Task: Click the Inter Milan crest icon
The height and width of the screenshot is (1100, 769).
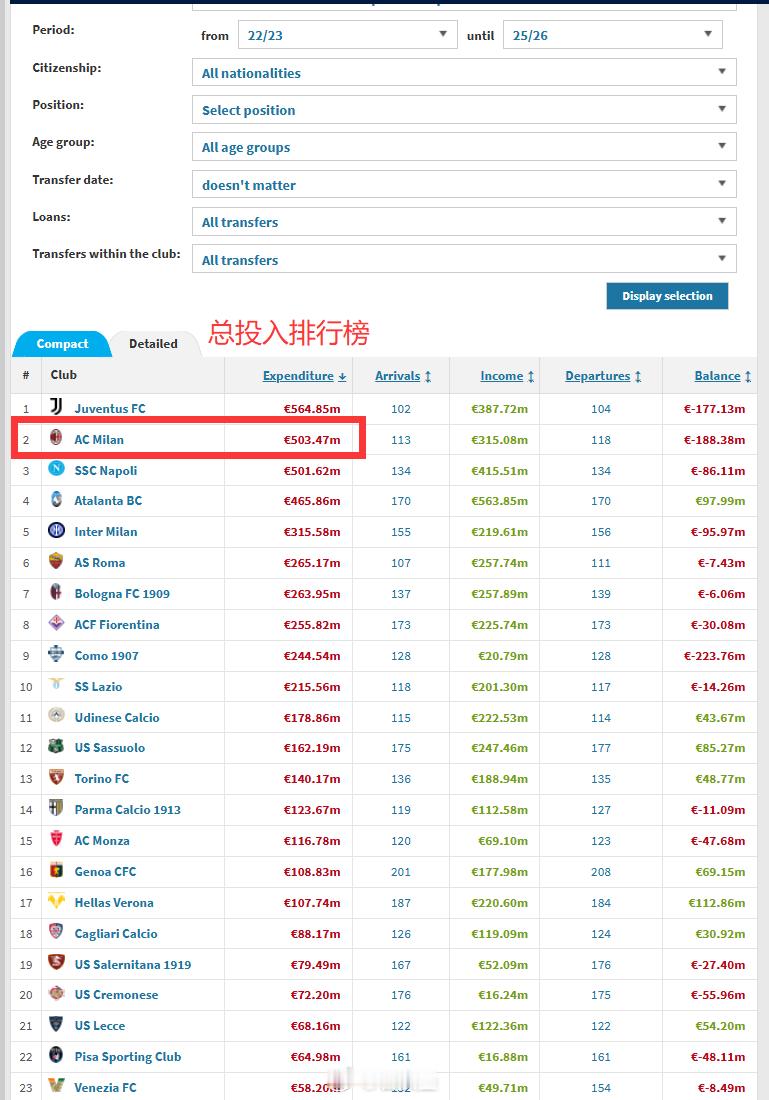Action: [x=56, y=530]
